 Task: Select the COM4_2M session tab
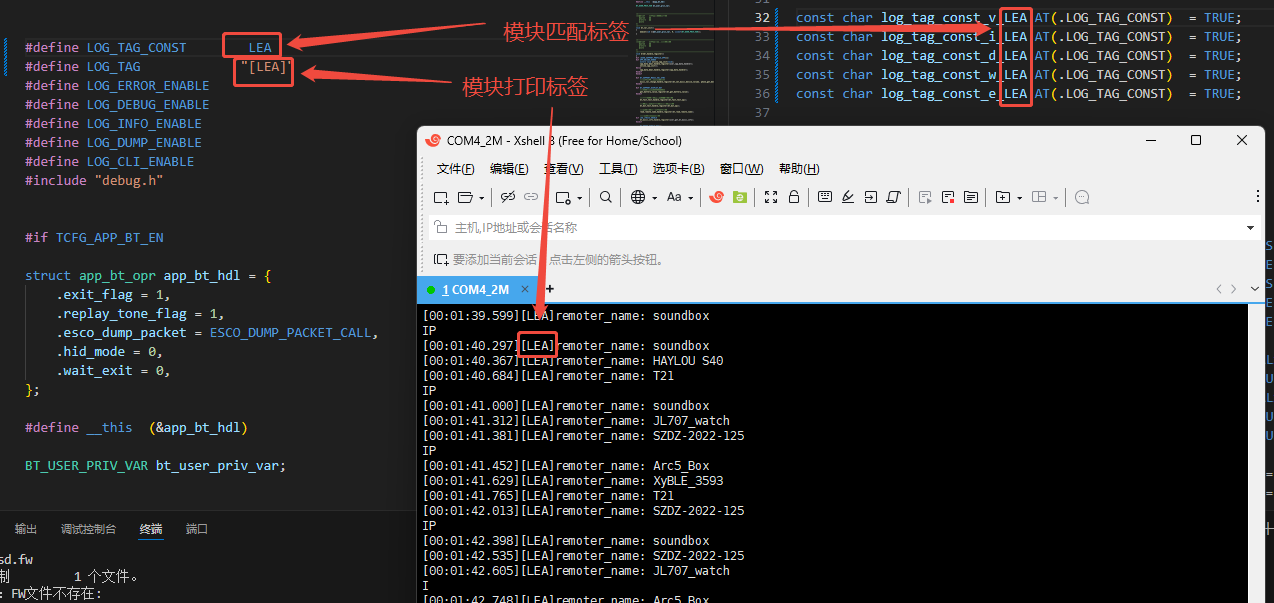click(475, 290)
